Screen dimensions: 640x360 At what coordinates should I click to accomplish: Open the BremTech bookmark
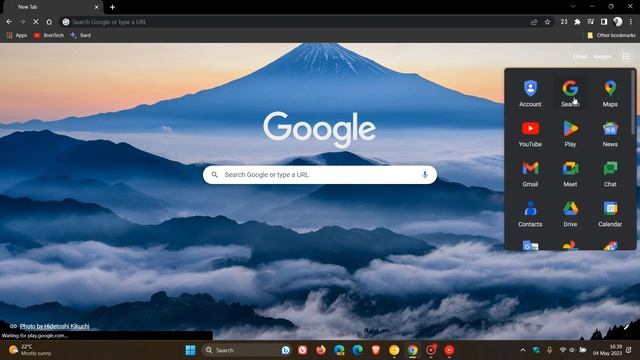click(49, 36)
